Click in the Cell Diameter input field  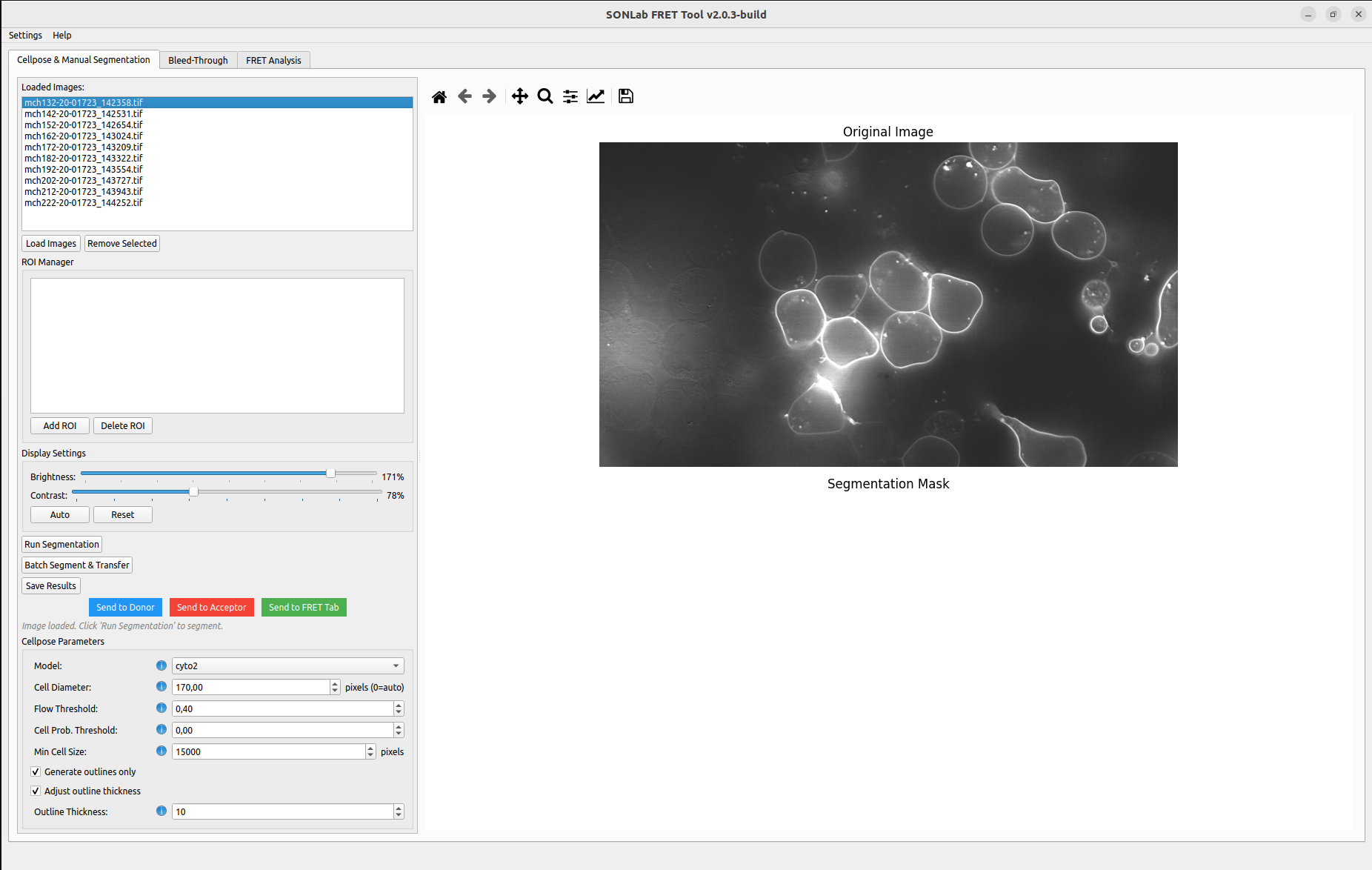coord(251,687)
